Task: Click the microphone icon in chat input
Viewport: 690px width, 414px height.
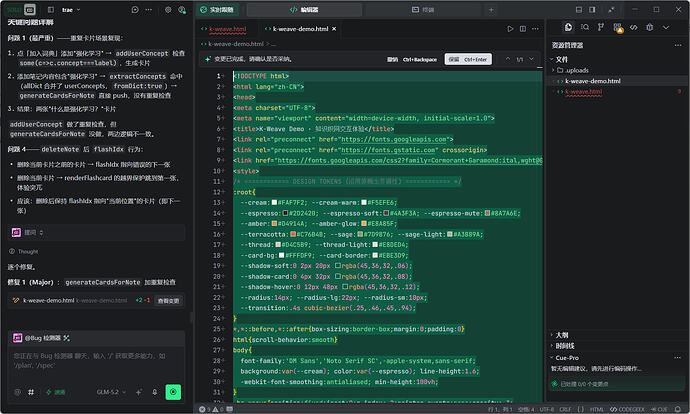Action: [x=154, y=392]
